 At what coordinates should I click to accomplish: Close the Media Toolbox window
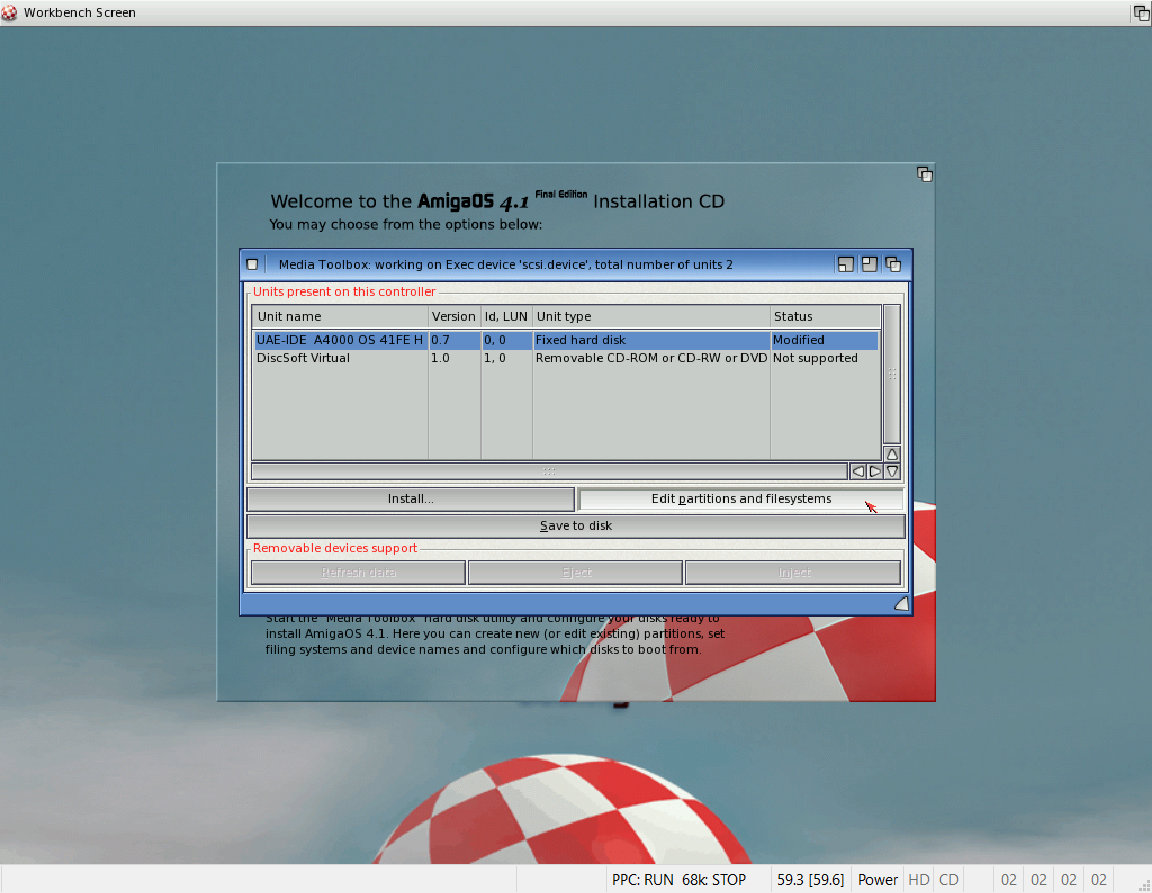[252, 265]
